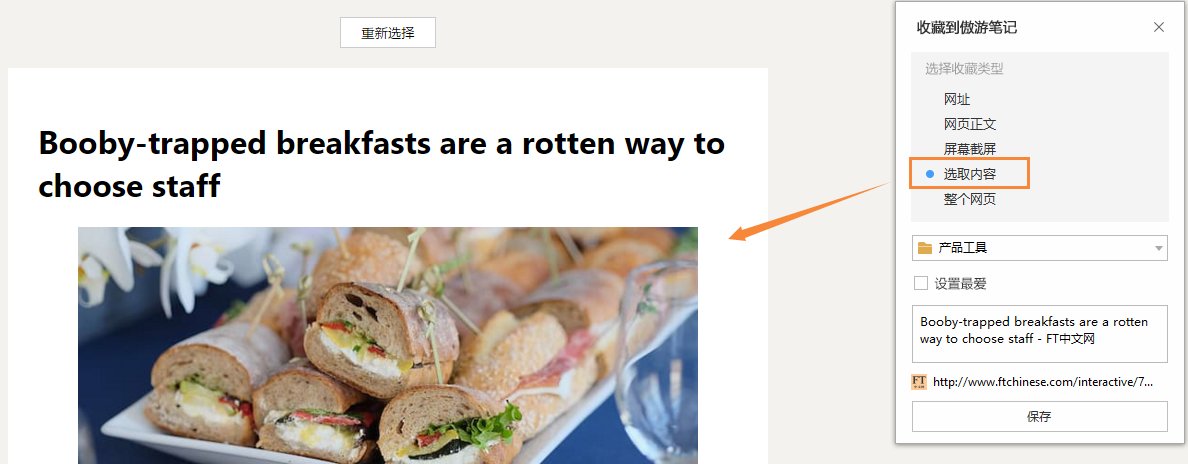The height and width of the screenshot is (464, 1188).
Task: Click the 重新选择 button
Action: [388, 33]
